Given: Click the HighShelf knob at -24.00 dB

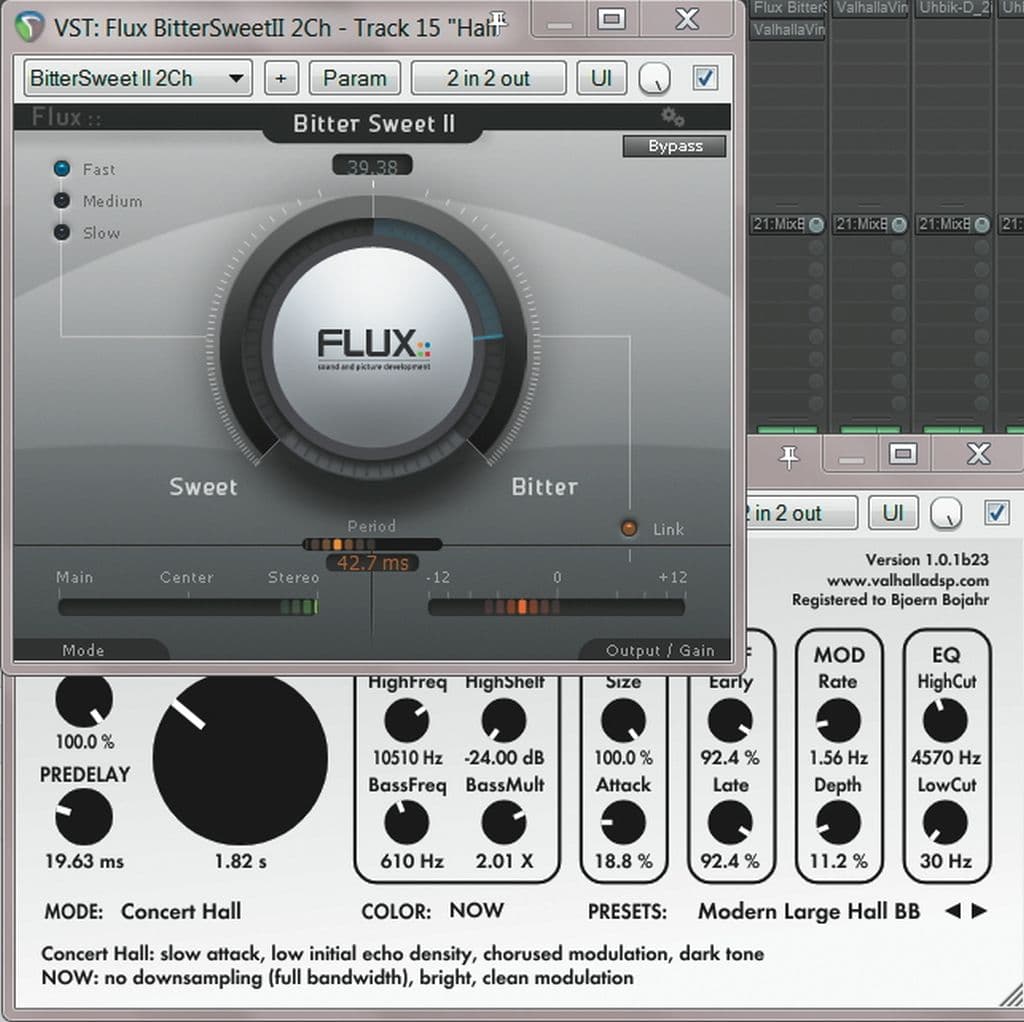Looking at the screenshot, I should click(504, 720).
